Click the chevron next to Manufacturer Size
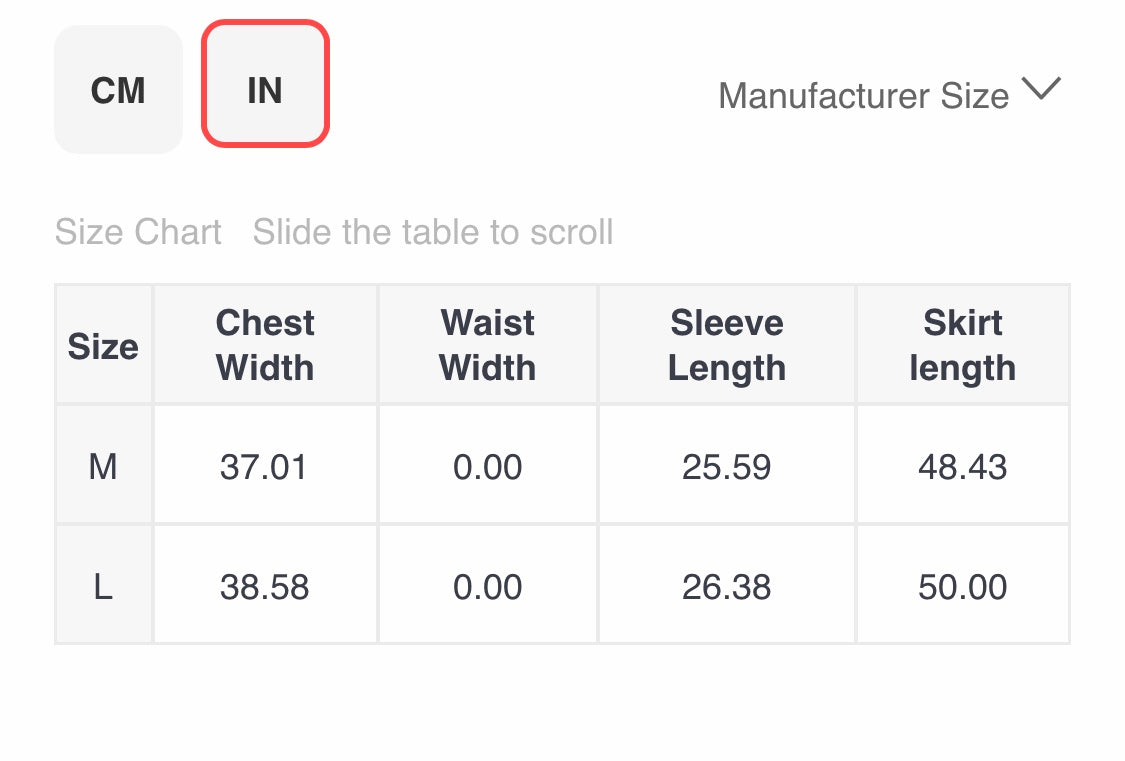The image size is (1125, 761). 1041,90
